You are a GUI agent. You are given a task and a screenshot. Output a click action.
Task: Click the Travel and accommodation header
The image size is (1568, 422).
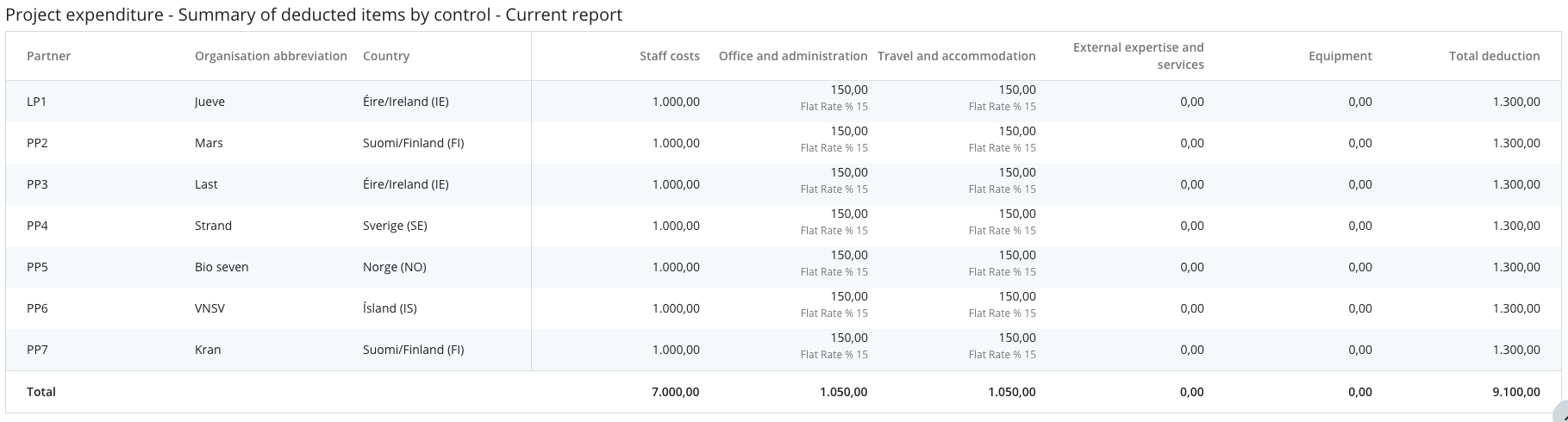tap(956, 56)
